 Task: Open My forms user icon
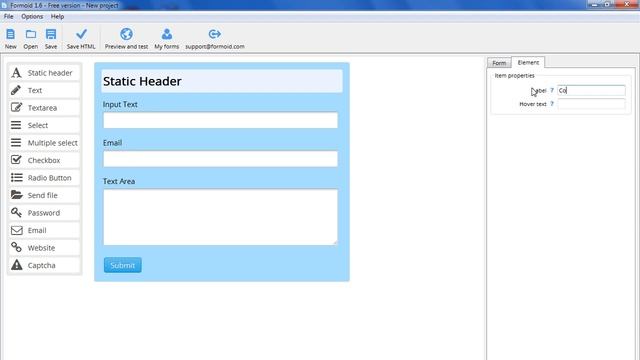167,34
